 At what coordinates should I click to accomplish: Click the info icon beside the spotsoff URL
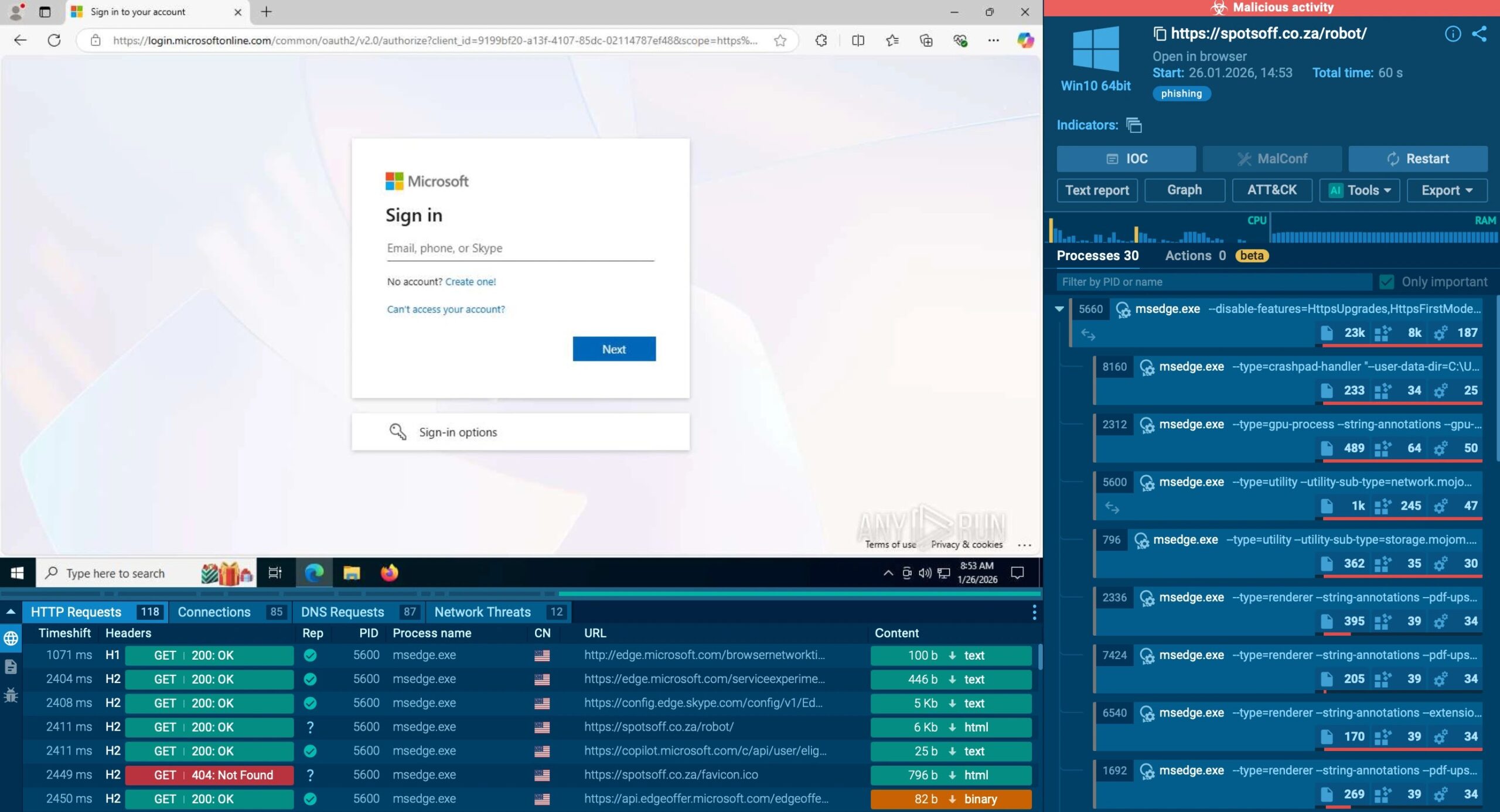coord(1454,33)
